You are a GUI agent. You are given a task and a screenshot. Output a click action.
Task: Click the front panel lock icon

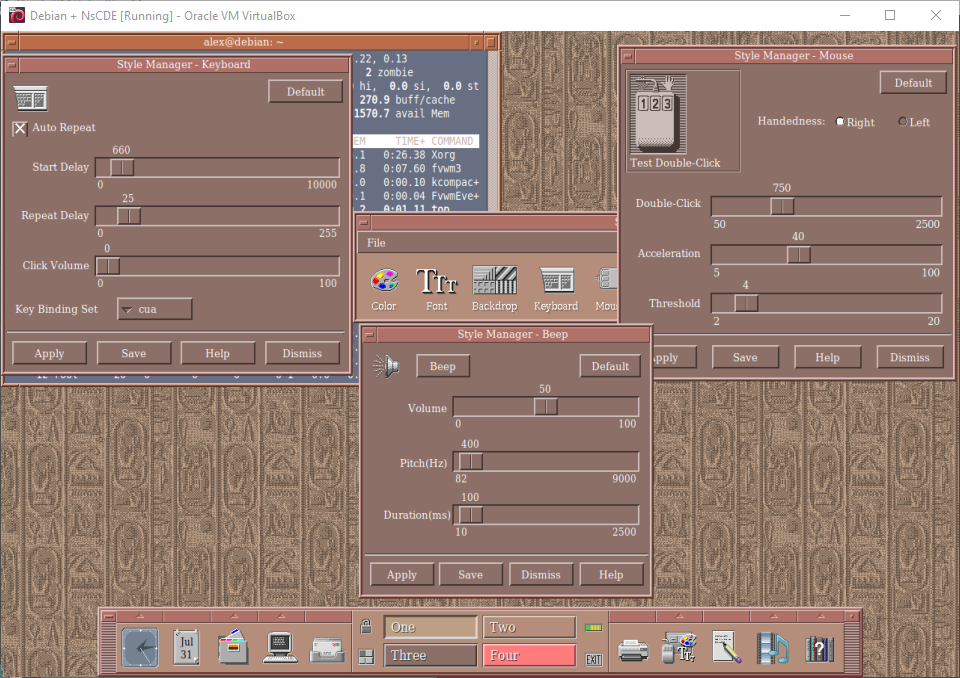(x=367, y=627)
